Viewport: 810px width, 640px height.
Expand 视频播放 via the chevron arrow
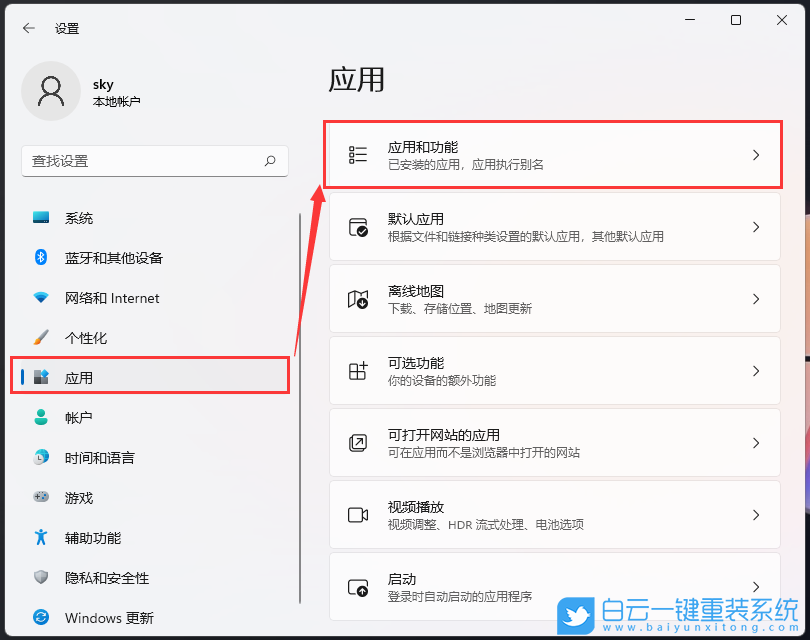[757, 514]
